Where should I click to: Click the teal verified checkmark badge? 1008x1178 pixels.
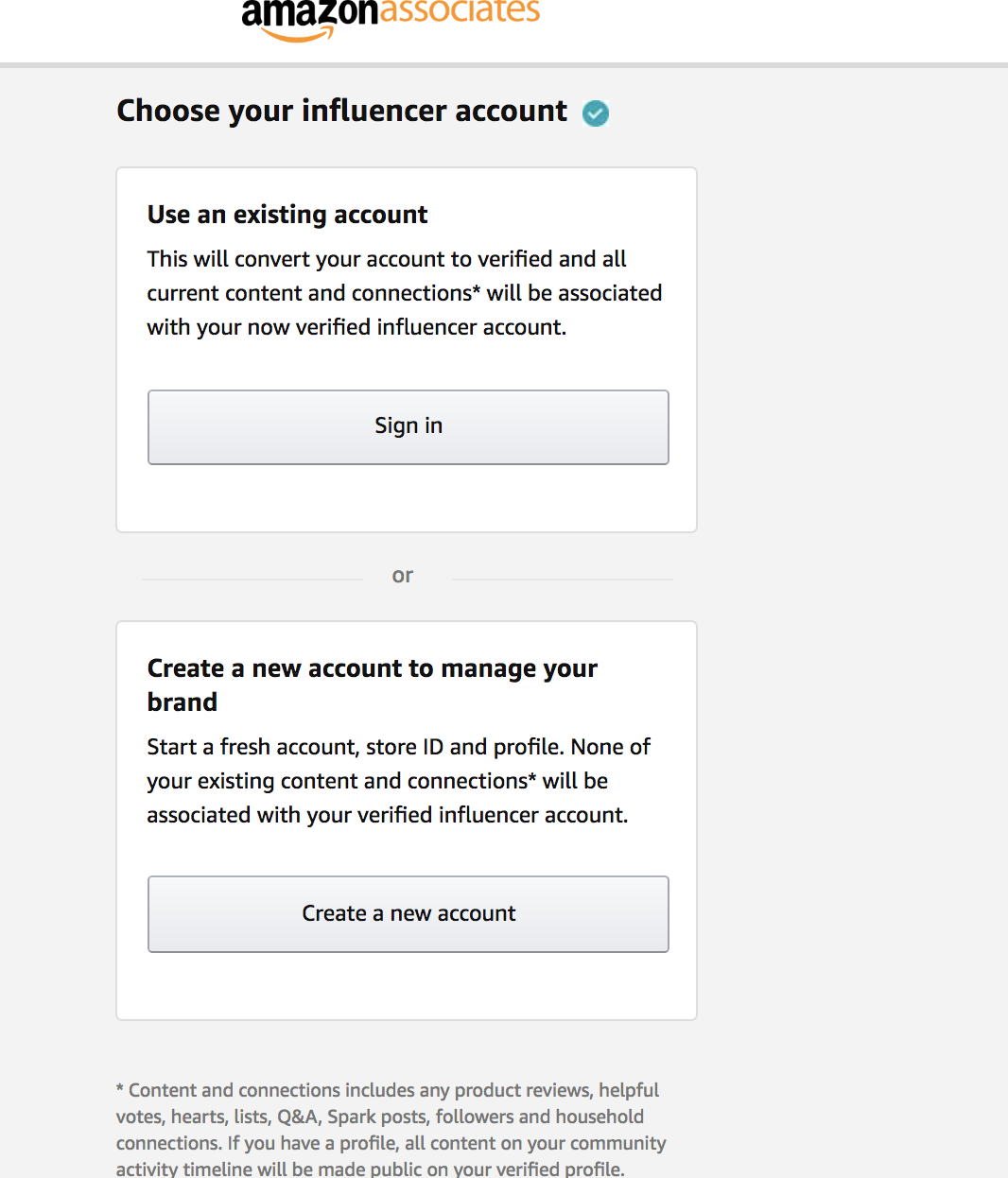click(x=596, y=113)
